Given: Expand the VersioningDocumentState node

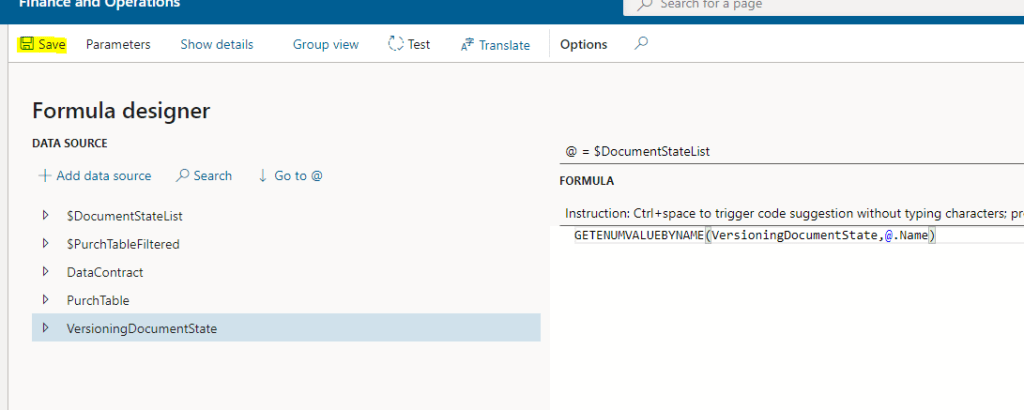Looking at the screenshot, I should coord(45,327).
